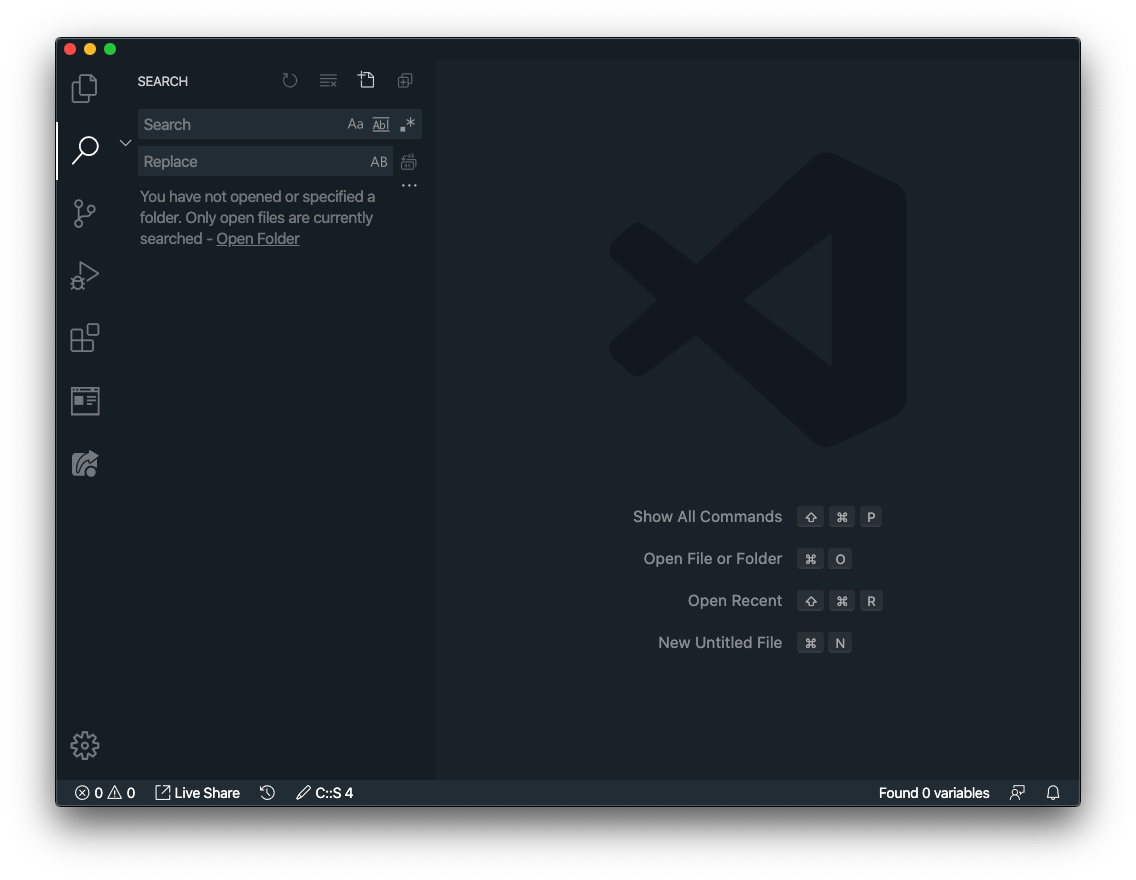Image resolution: width=1136 pixels, height=880 pixels.
Task: Open new search editor
Action: tap(366, 80)
